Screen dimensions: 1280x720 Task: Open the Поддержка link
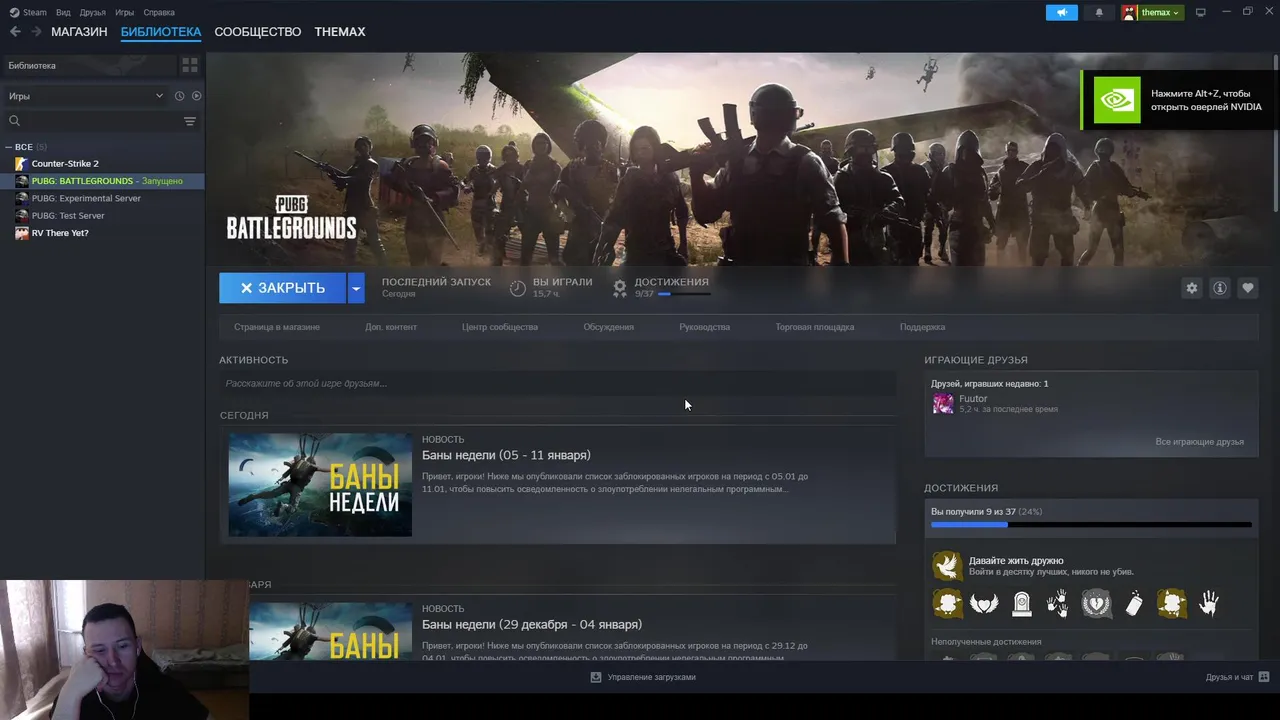tap(922, 327)
